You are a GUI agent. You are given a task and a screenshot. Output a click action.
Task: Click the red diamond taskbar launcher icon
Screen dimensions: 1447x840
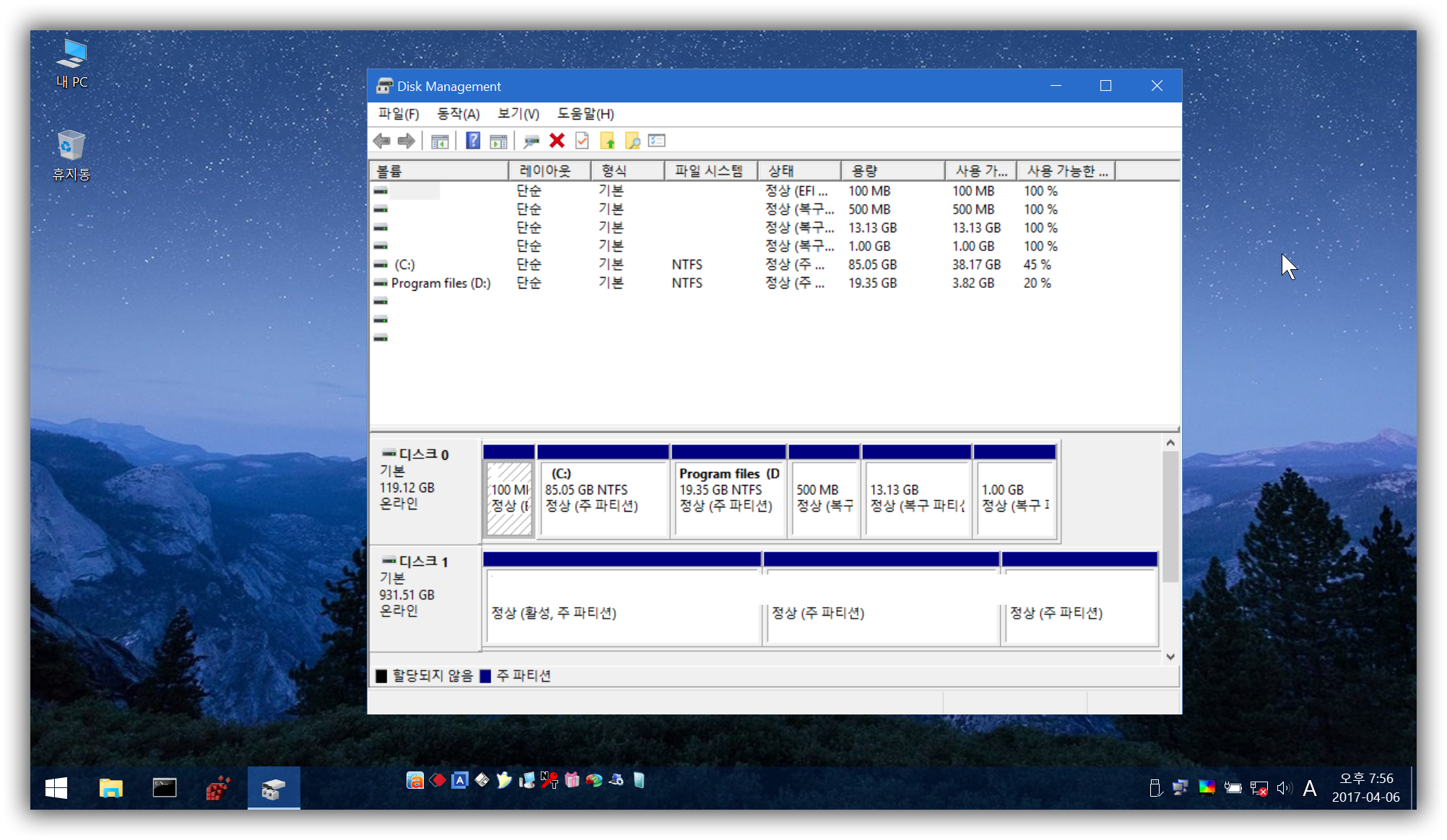[x=438, y=780]
